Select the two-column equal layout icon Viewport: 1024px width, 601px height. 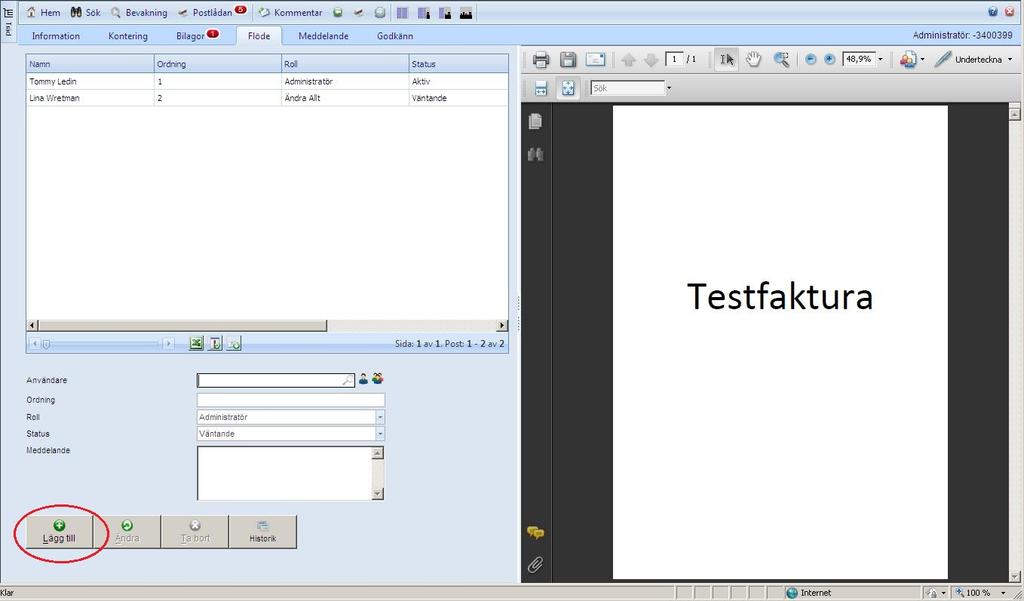(402, 12)
